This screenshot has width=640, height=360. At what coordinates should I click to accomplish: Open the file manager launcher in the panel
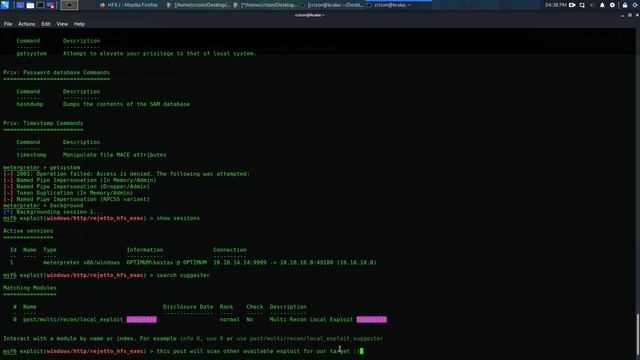click(30, 5)
